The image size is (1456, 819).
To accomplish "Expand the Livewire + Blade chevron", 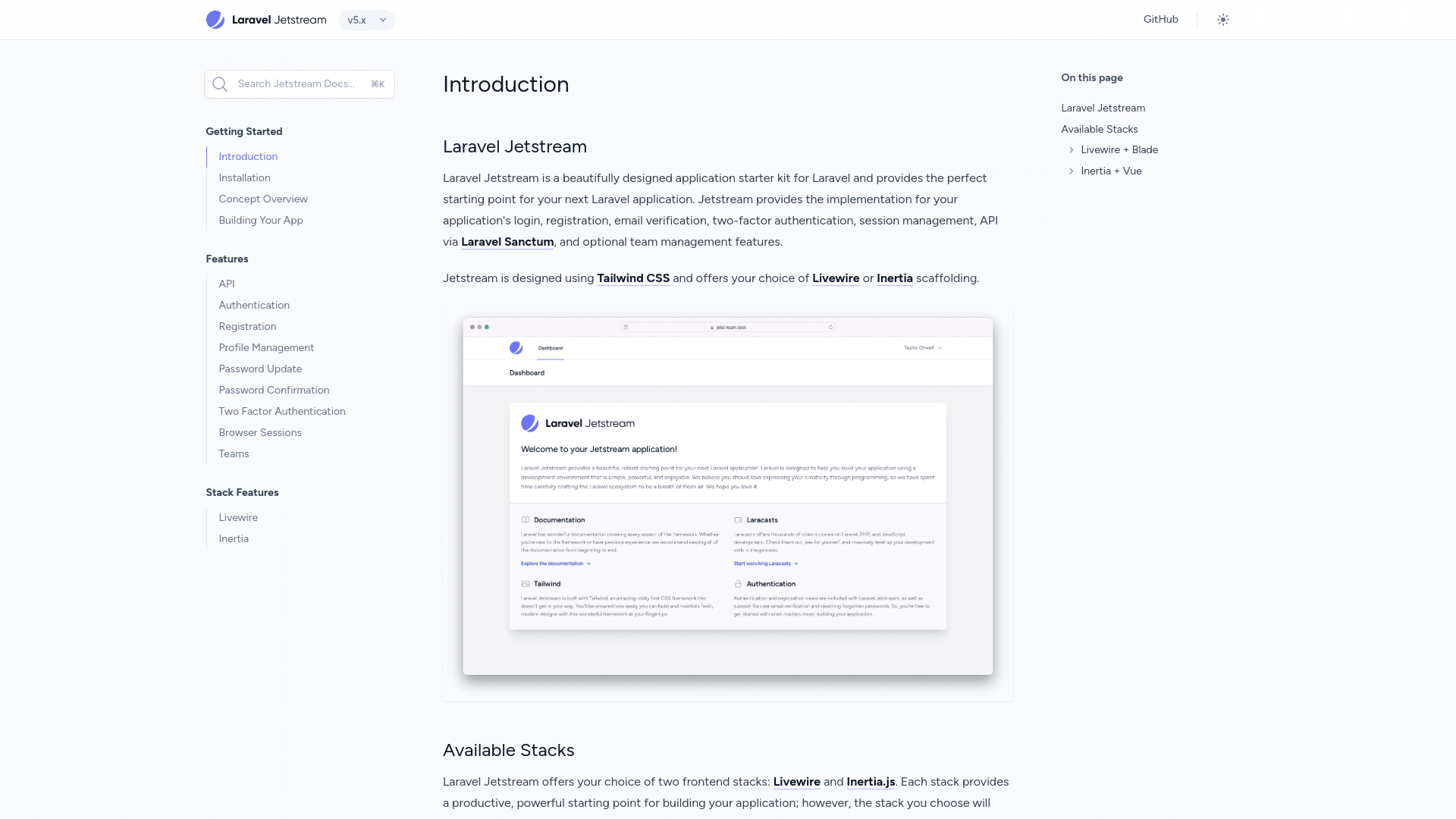I will pyautogui.click(x=1071, y=150).
